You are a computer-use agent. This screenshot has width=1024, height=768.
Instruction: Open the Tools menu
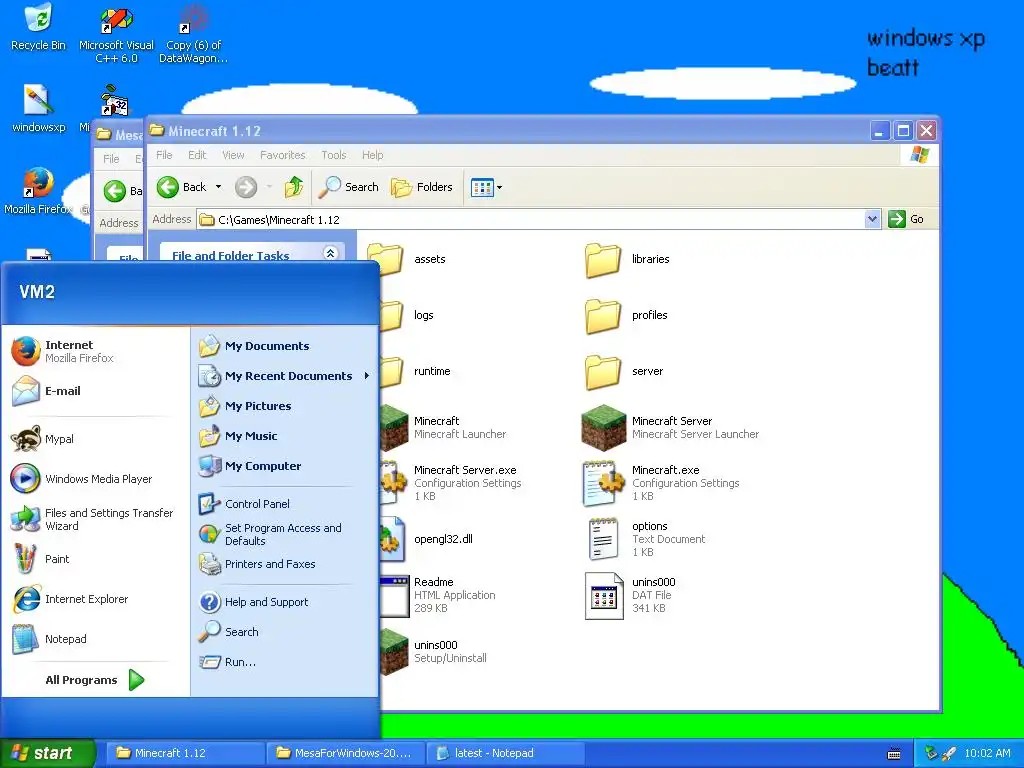tap(334, 155)
